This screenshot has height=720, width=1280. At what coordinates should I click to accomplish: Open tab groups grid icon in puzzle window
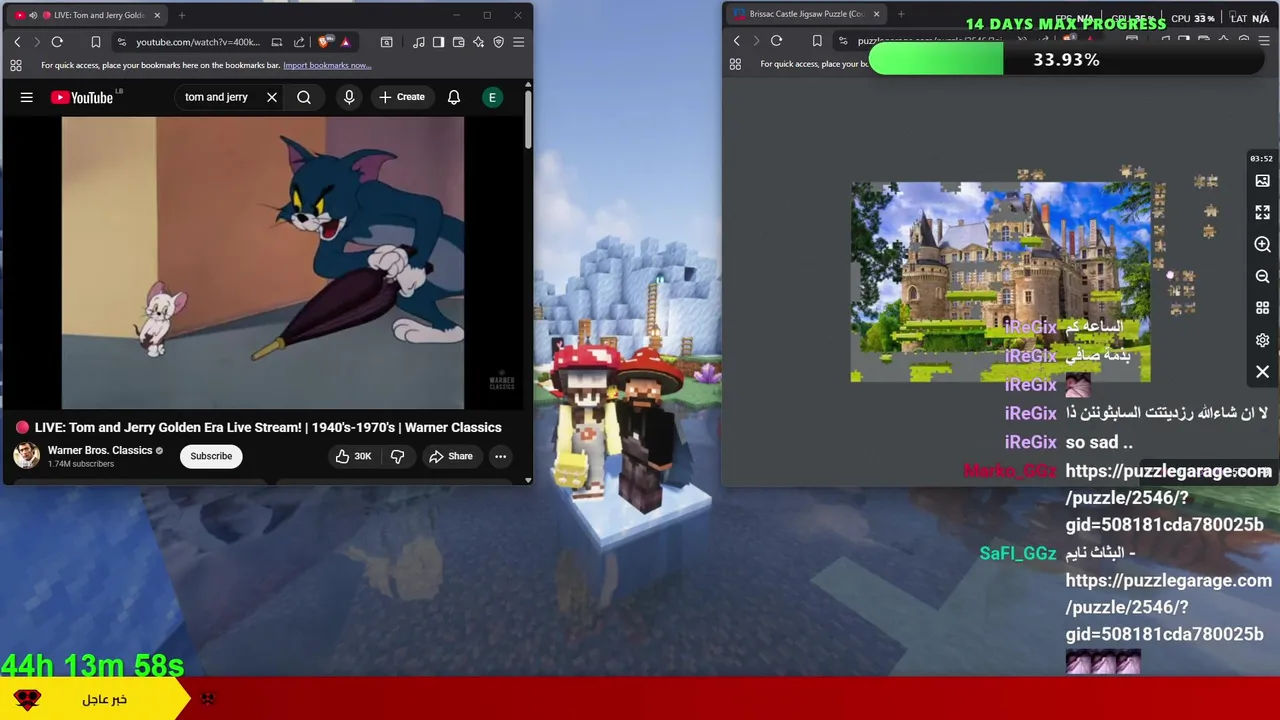735,64
